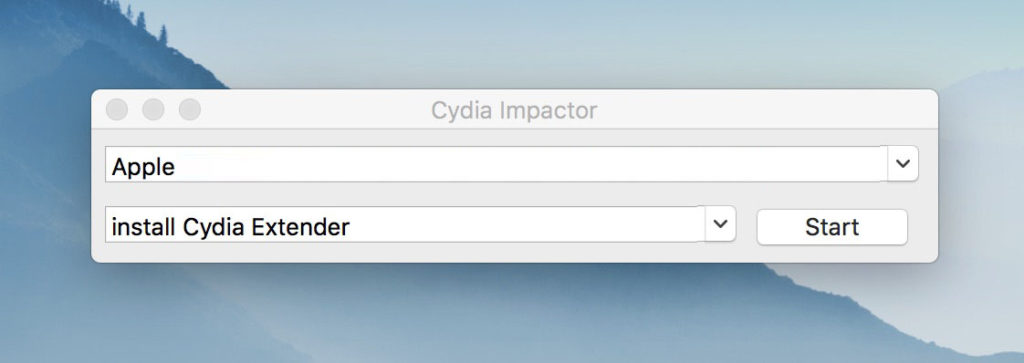Expand the install Cydia Extender command list
Image resolution: width=1024 pixels, height=363 pixels.
coord(720,224)
